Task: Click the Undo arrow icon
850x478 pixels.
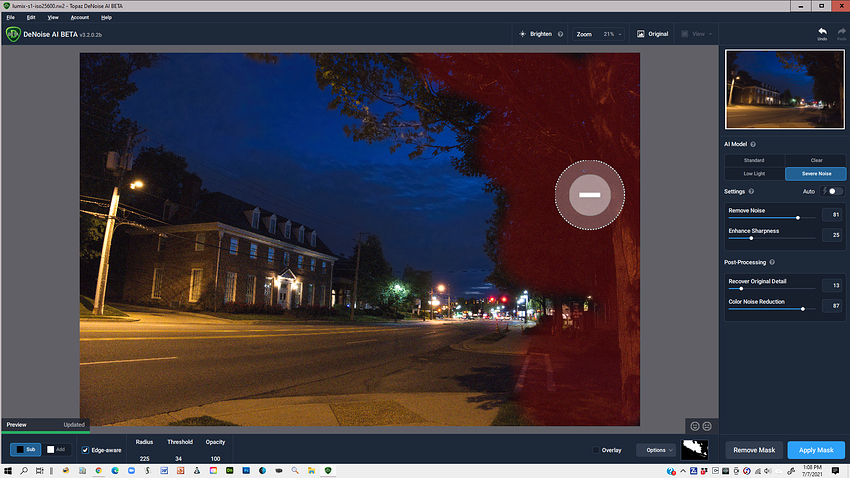Action: pos(822,33)
